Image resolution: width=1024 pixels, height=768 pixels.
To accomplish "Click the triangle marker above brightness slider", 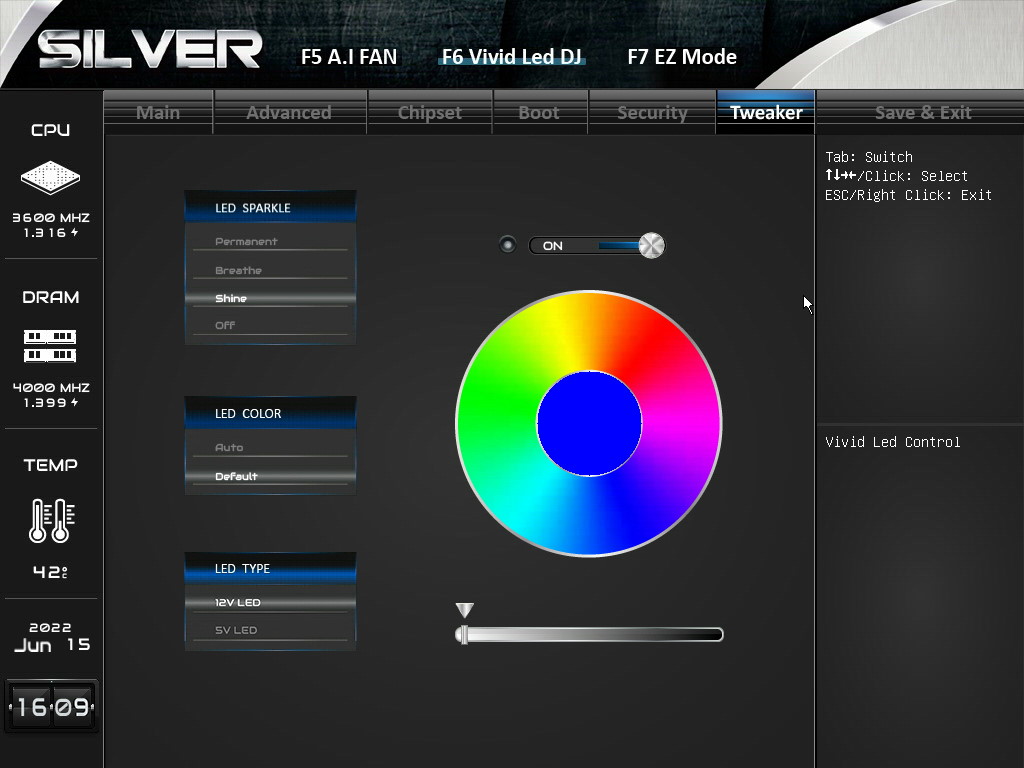I will tap(464, 610).
